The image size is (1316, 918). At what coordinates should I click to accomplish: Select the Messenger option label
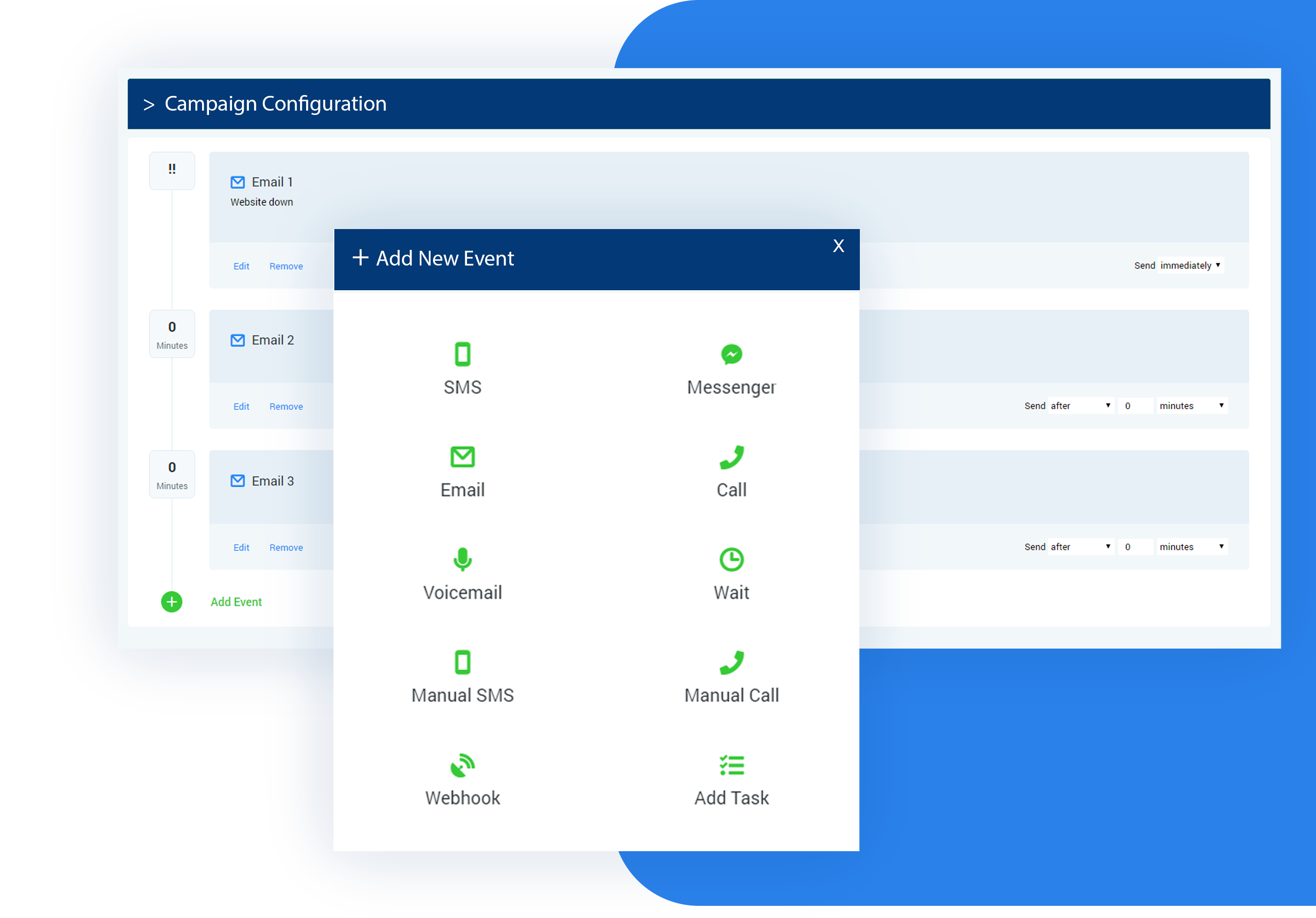pos(731,387)
